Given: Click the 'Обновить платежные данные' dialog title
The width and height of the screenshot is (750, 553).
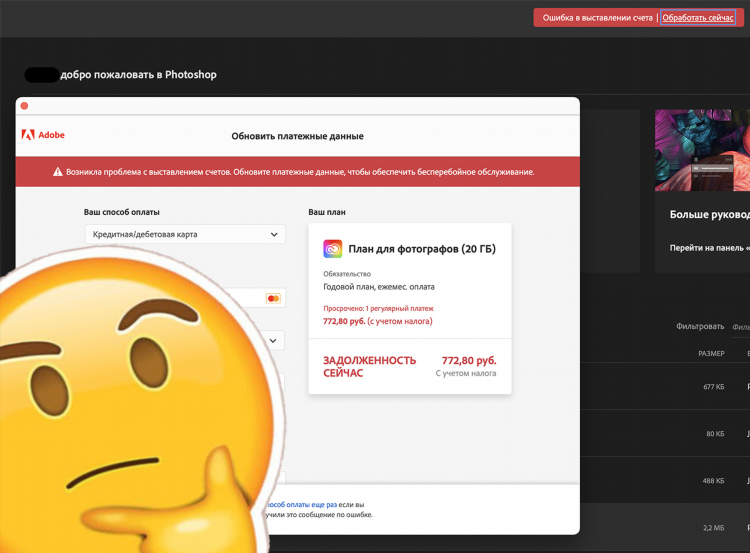Looking at the screenshot, I should tap(298, 136).
